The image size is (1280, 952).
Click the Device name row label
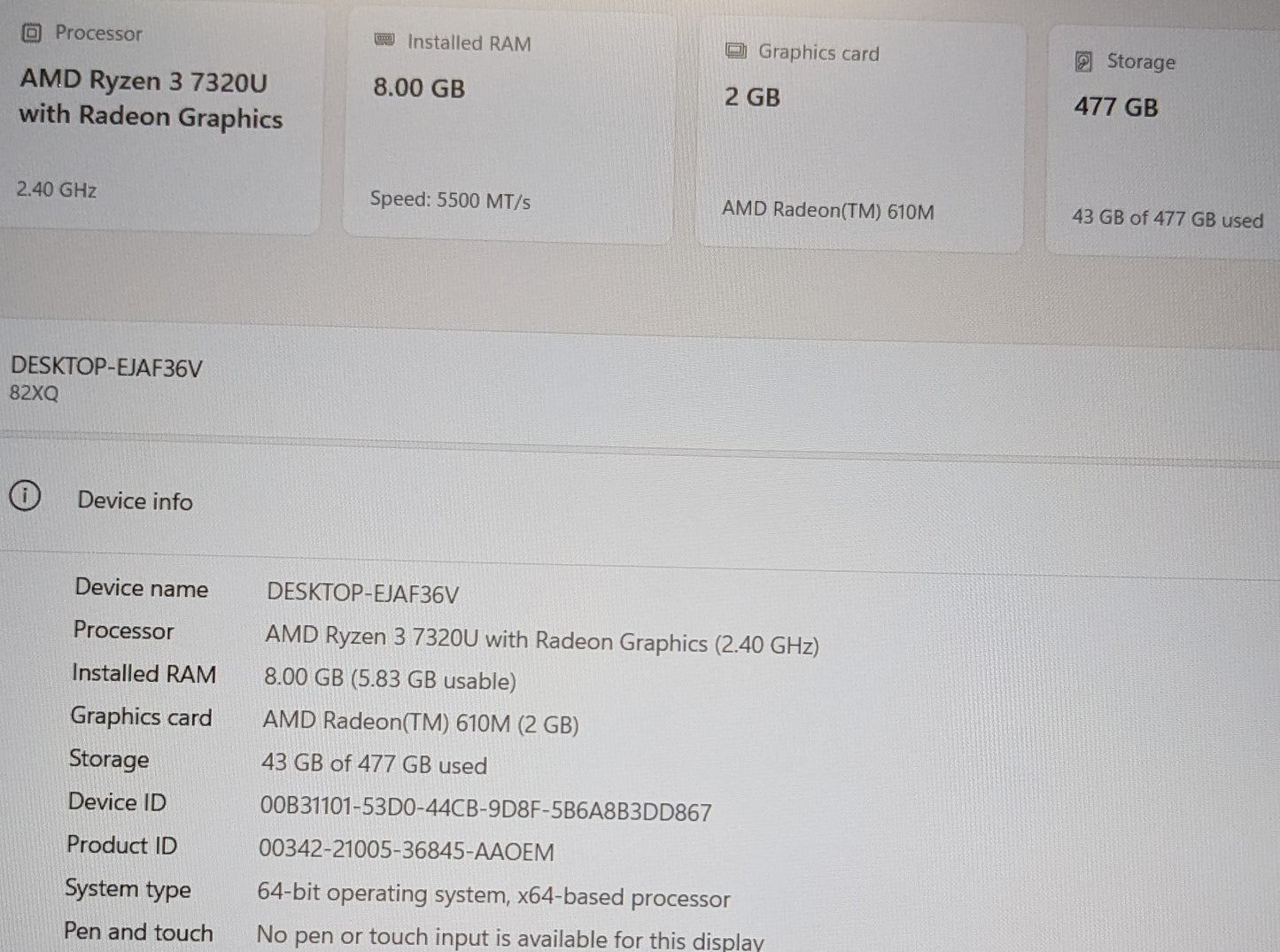coord(142,588)
